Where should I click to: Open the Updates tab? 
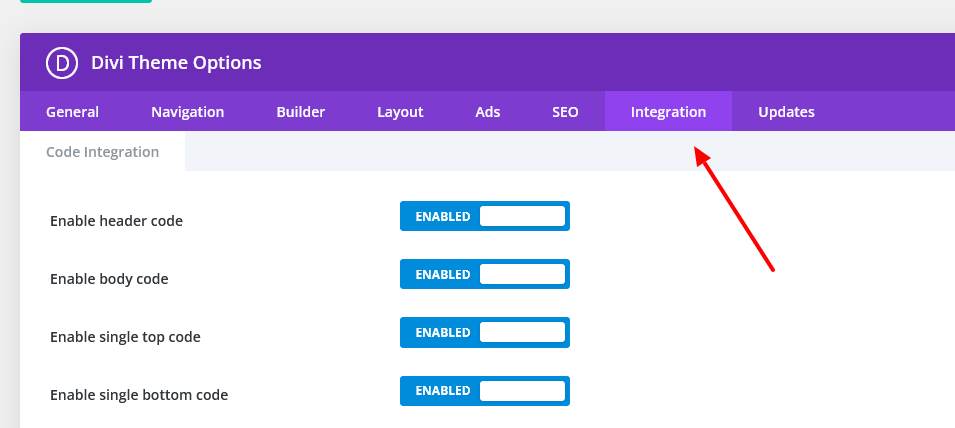[x=786, y=112]
